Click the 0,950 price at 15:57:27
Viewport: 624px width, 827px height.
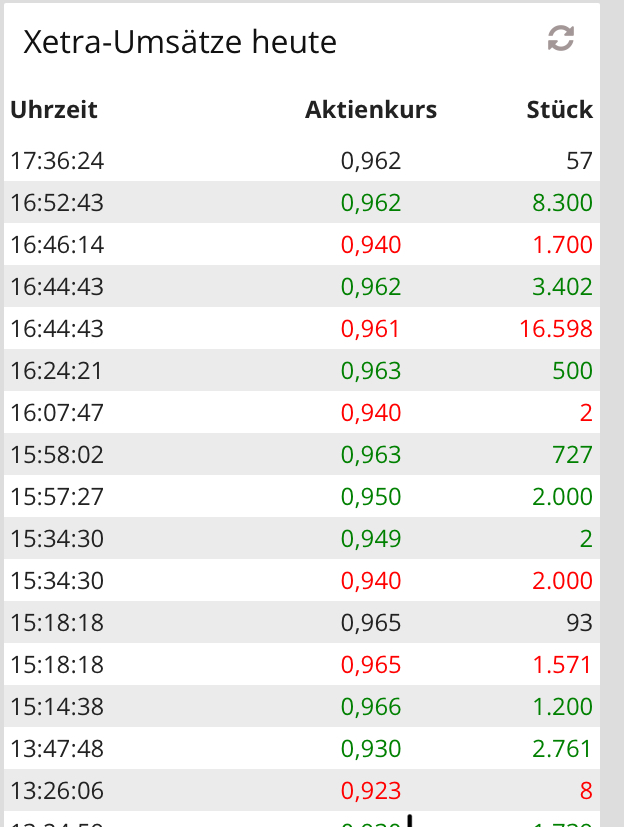click(x=371, y=497)
